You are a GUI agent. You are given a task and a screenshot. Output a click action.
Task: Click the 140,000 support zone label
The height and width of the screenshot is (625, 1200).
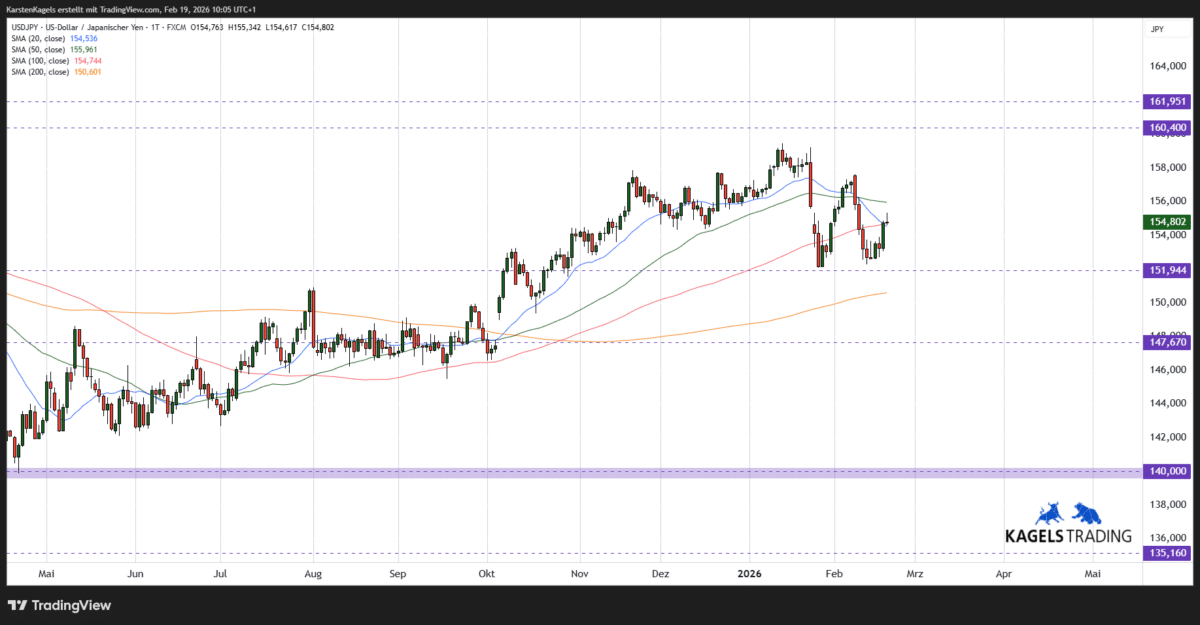point(1166,470)
